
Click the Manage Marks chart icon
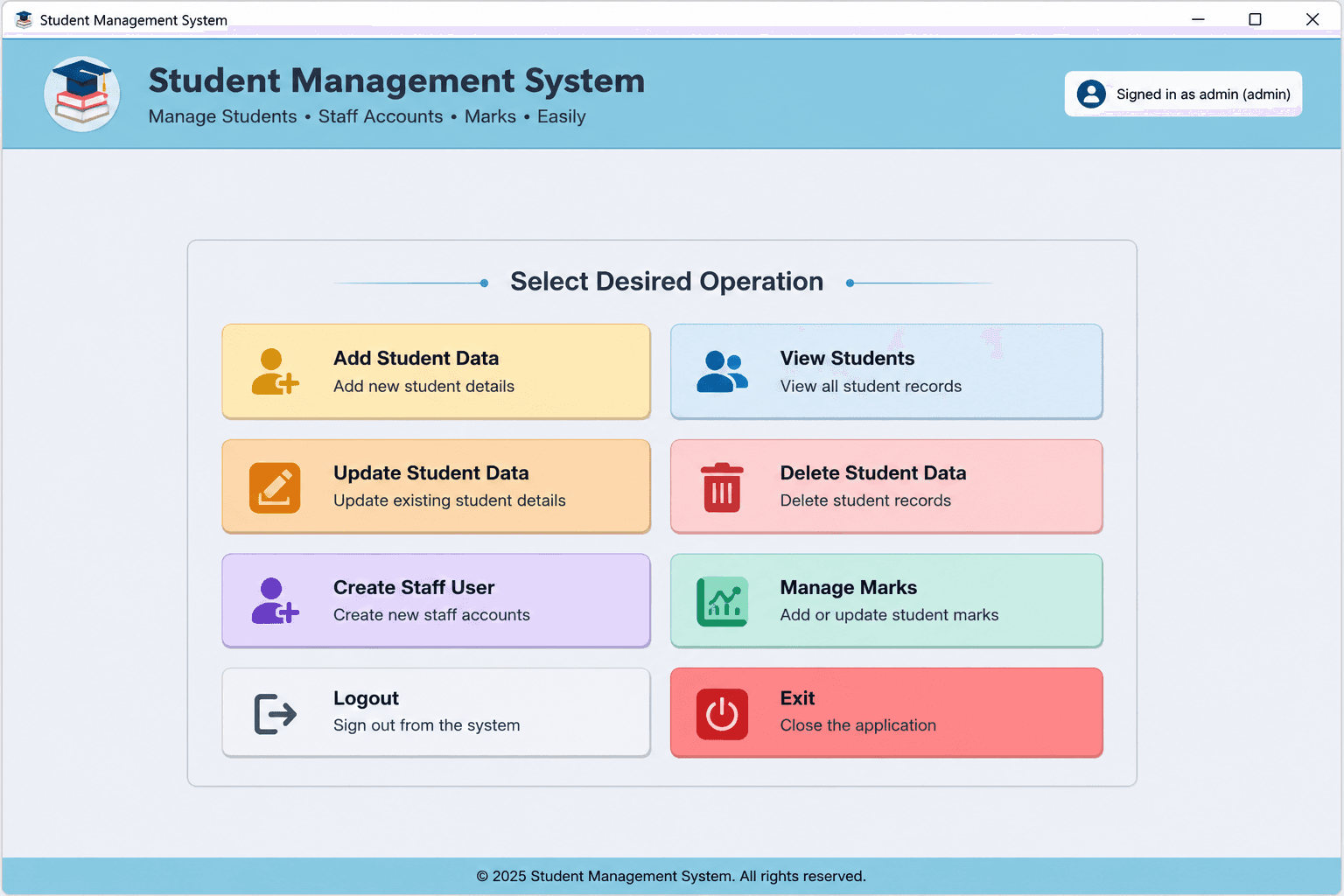pos(722,602)
